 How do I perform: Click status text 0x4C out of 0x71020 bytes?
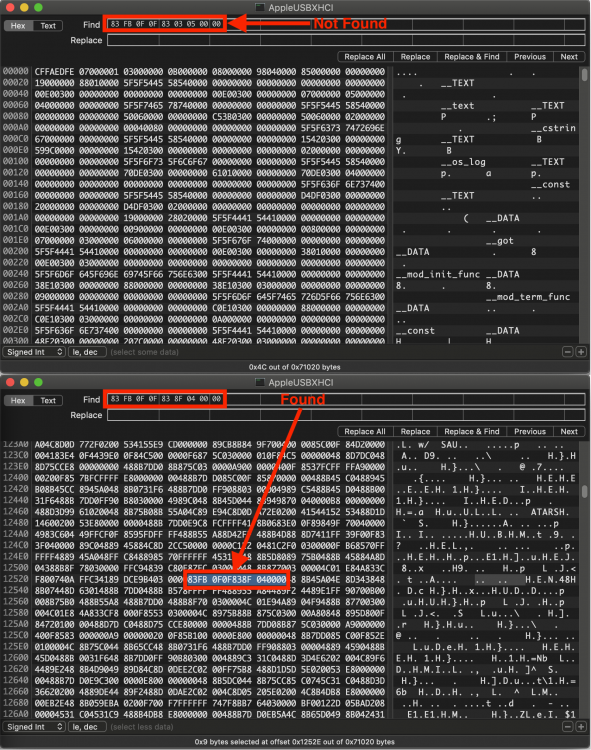pos(295,367)
